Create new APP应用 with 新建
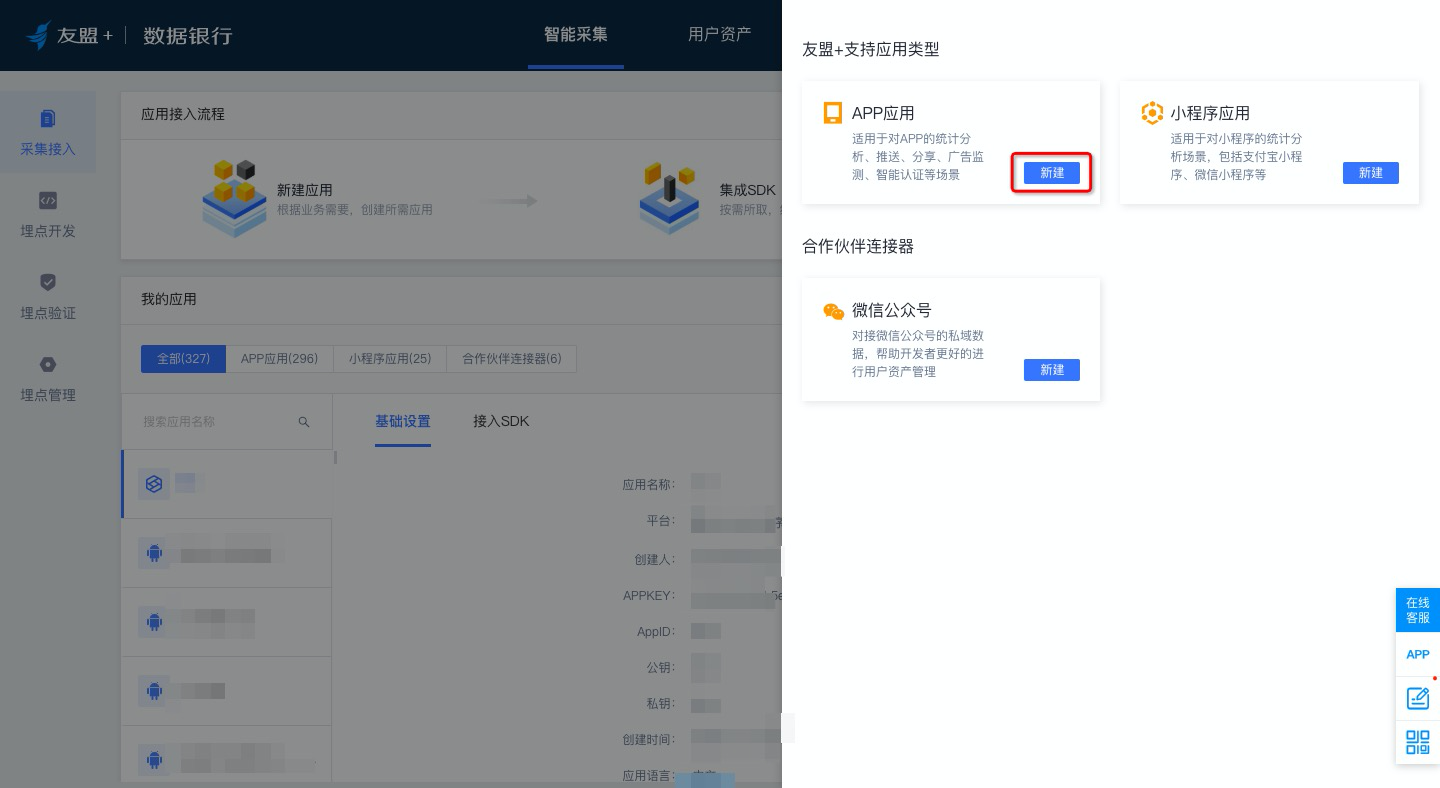1440x788 pixels. coord(1052,173)
